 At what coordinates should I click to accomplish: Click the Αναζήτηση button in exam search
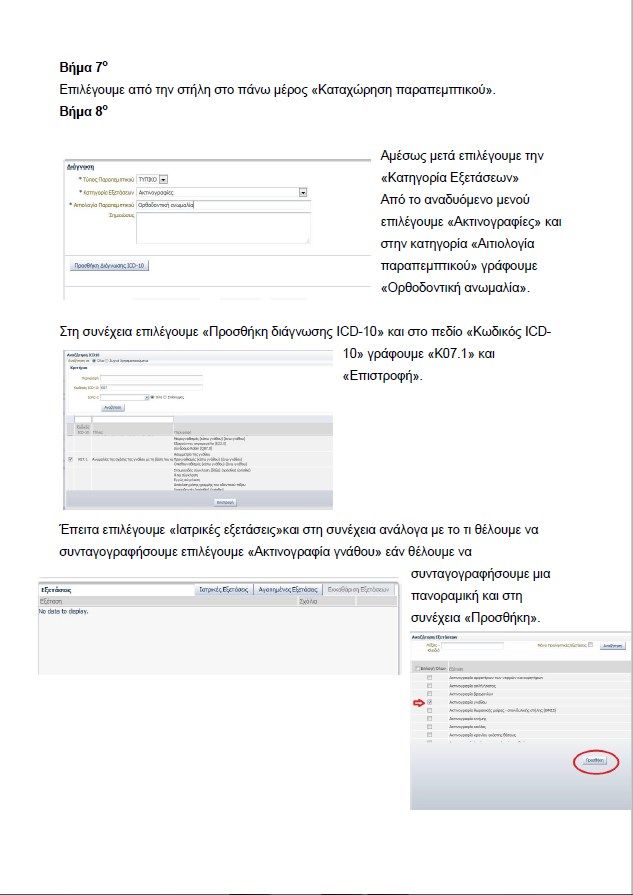pos(612,646)
